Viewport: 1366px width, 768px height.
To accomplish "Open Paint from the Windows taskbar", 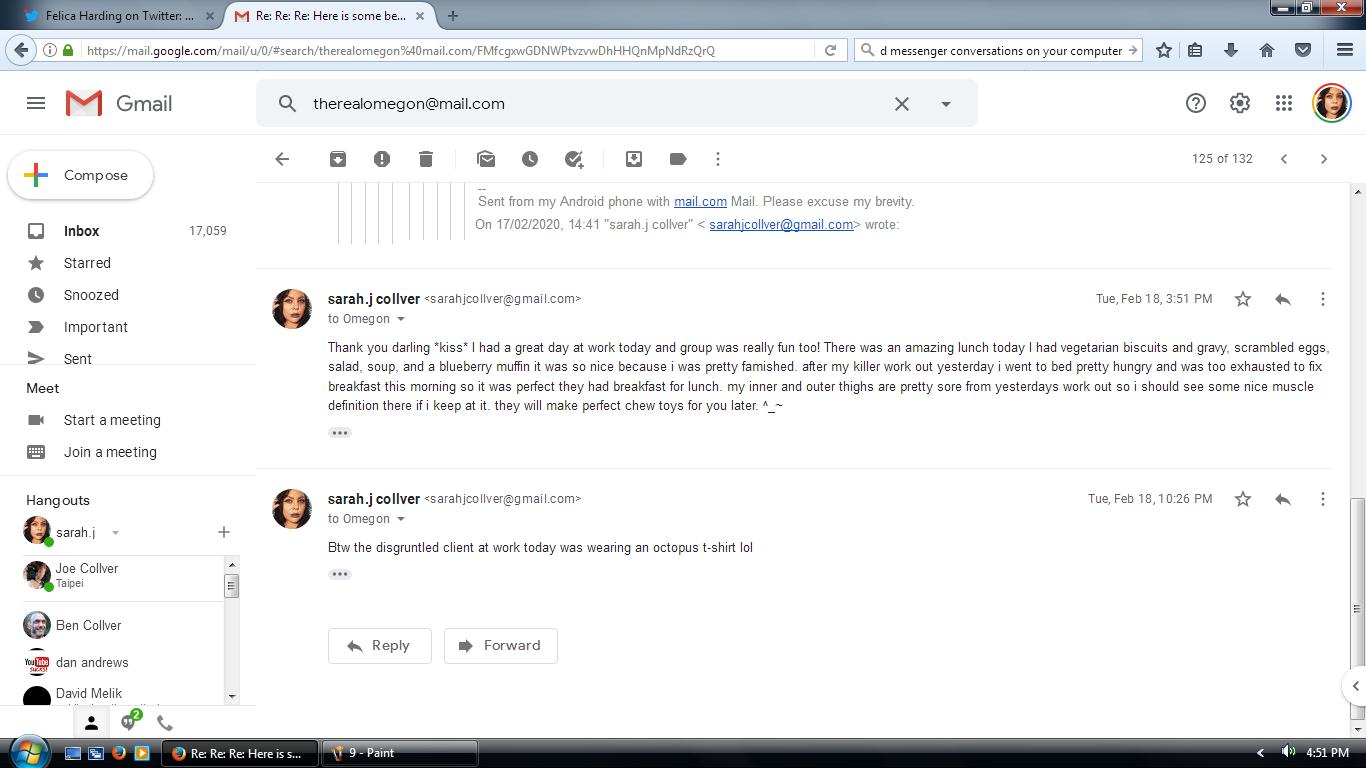I will [x=400, y=753].
